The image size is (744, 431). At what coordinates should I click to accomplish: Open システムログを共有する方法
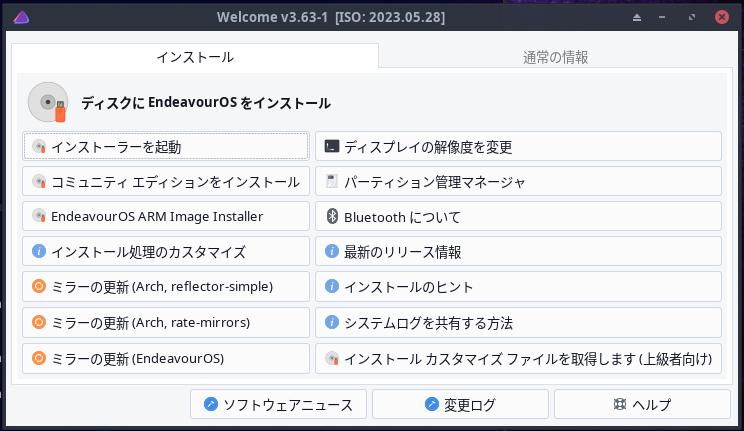point(518,322)
